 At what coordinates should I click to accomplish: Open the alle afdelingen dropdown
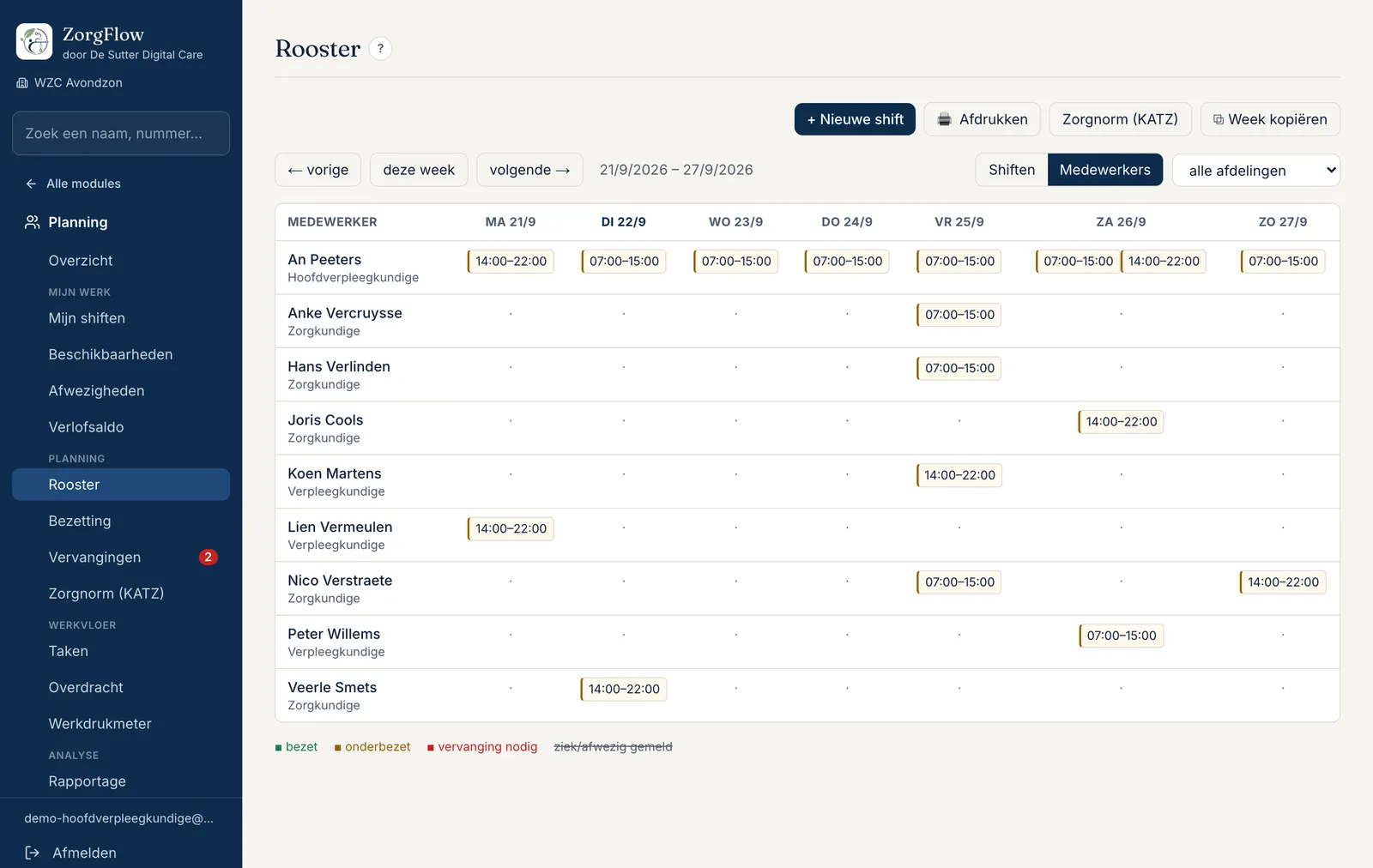tap(1256, 170)
